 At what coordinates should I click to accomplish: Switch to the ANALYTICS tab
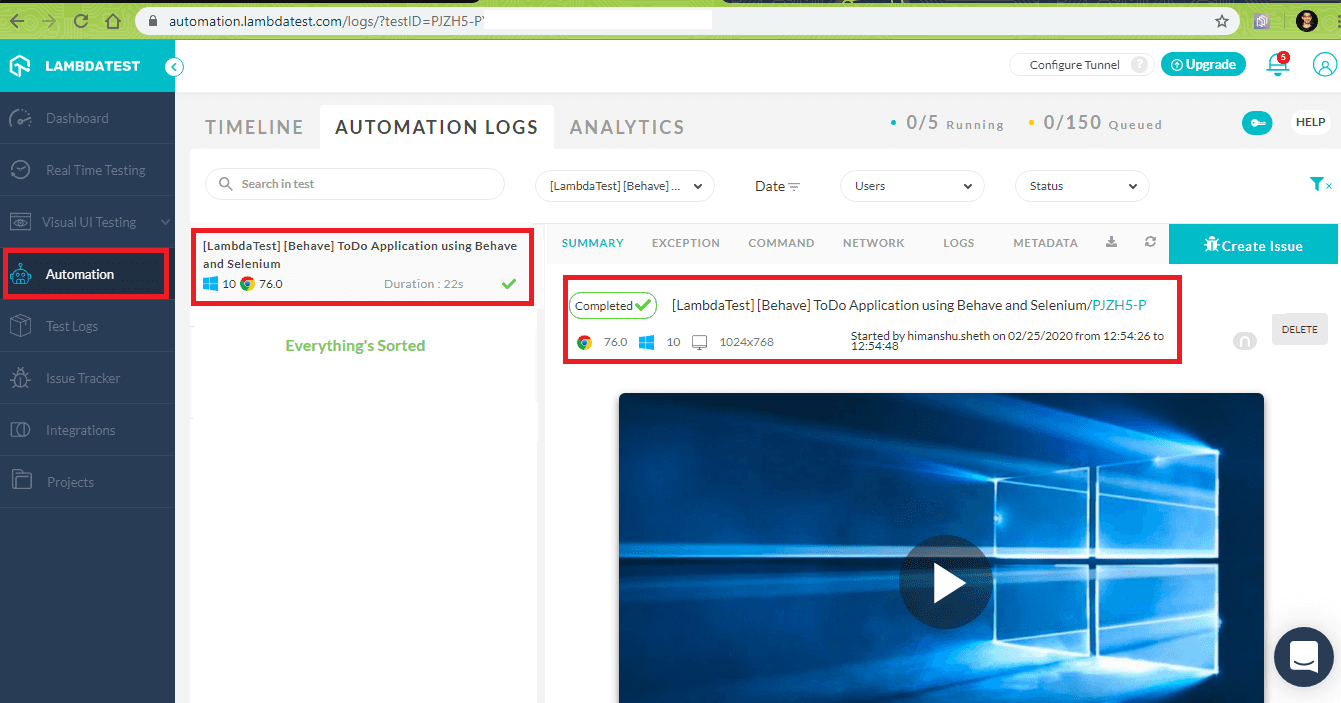pos(627,127)
